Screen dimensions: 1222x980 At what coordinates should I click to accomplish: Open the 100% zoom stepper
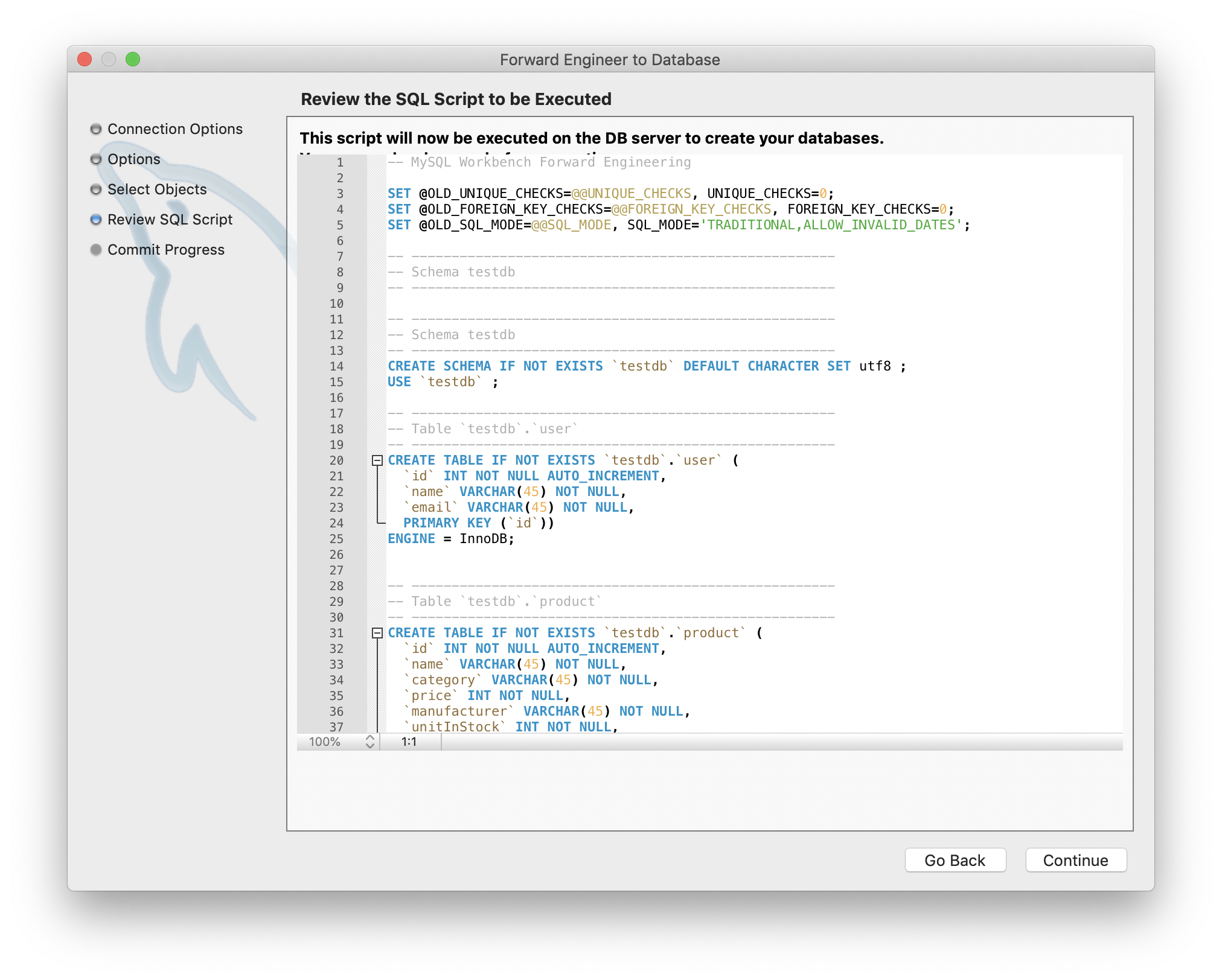370,742
